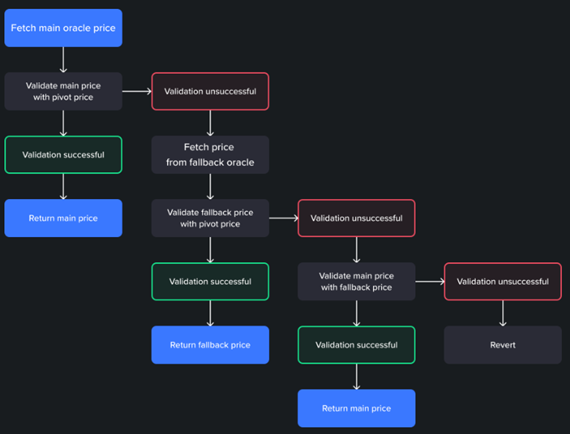This screenshot has width=570, height=434.
Task: Click horizontal arrow leaving Validate fallback price box
Action: coord(284,218)
